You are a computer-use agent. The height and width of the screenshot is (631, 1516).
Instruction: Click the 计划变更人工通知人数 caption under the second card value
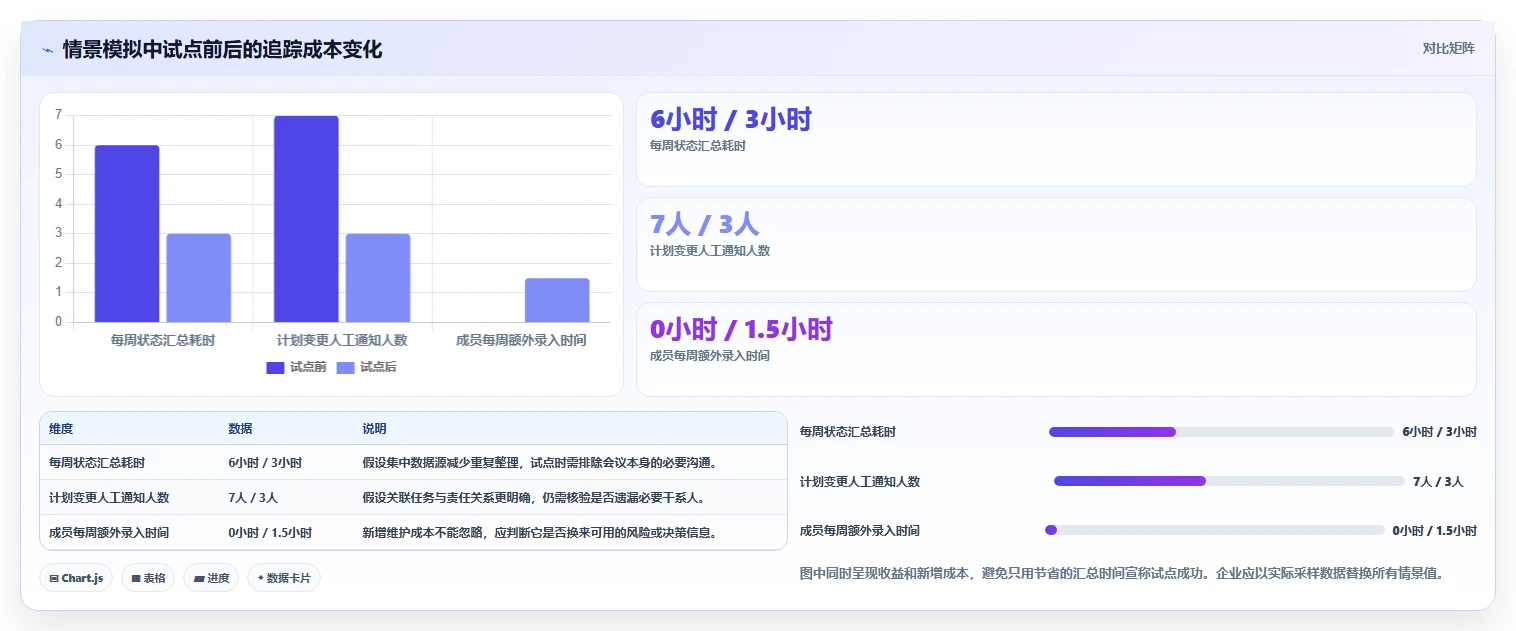[x=710, y=250]
